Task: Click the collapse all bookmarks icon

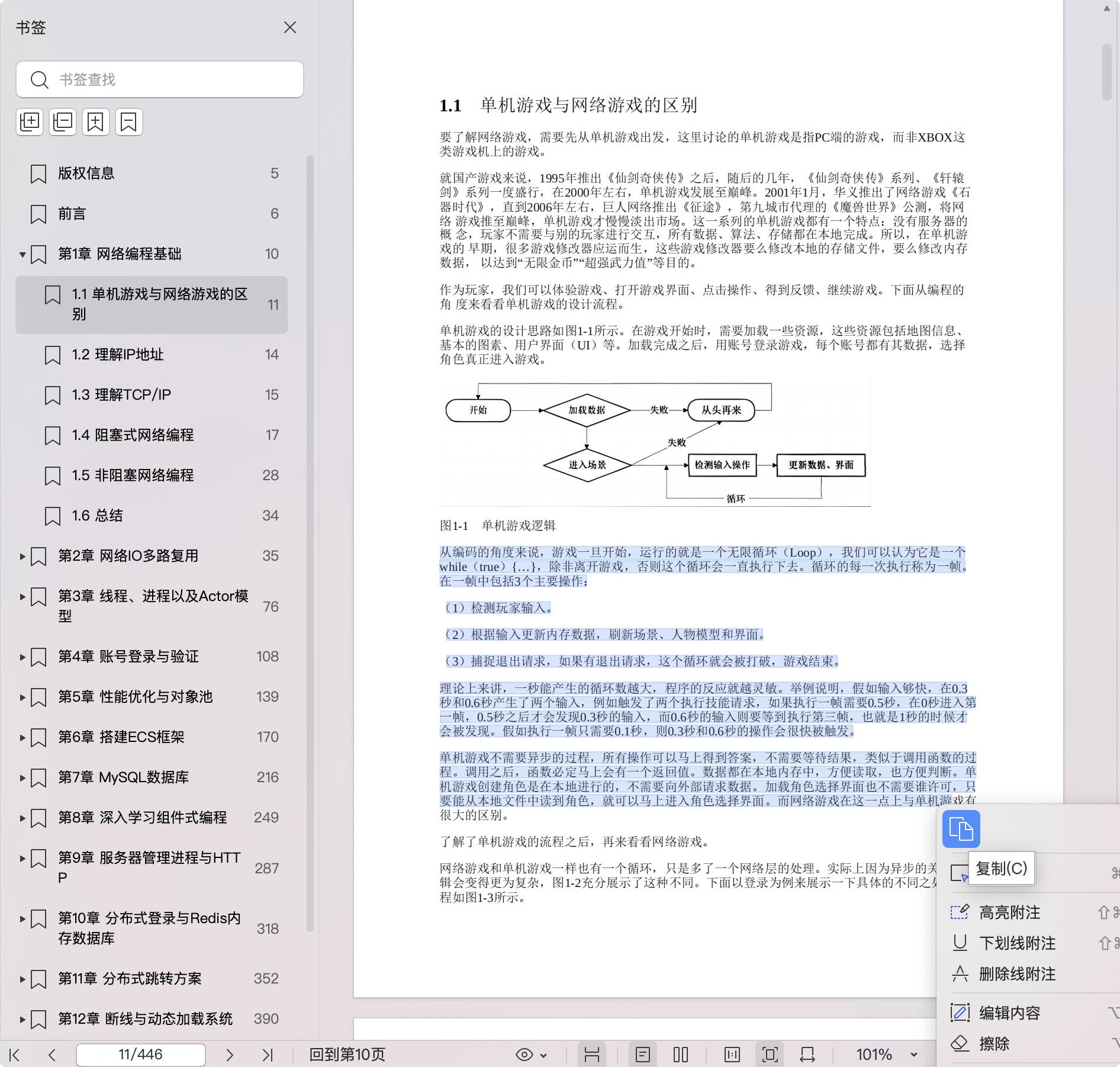Action: coord(63,122)
